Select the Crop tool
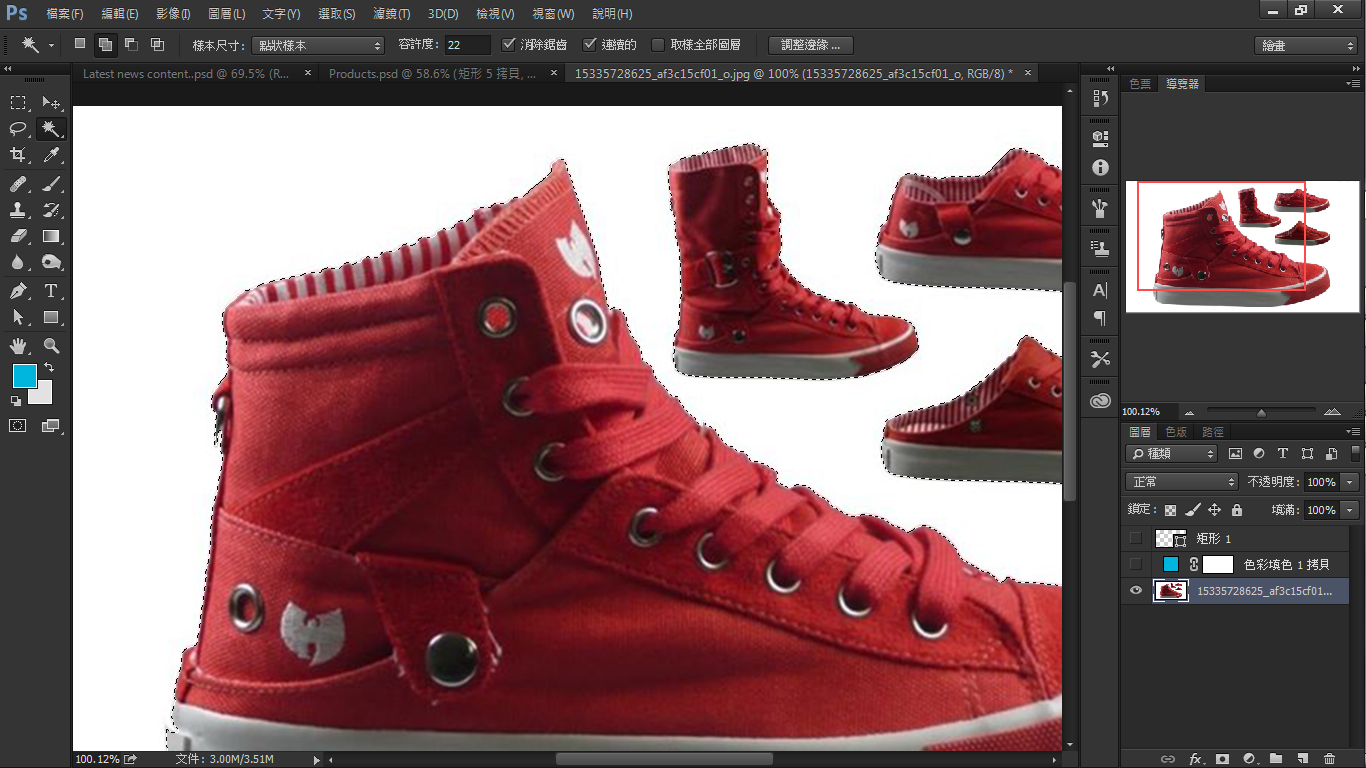 18,155
